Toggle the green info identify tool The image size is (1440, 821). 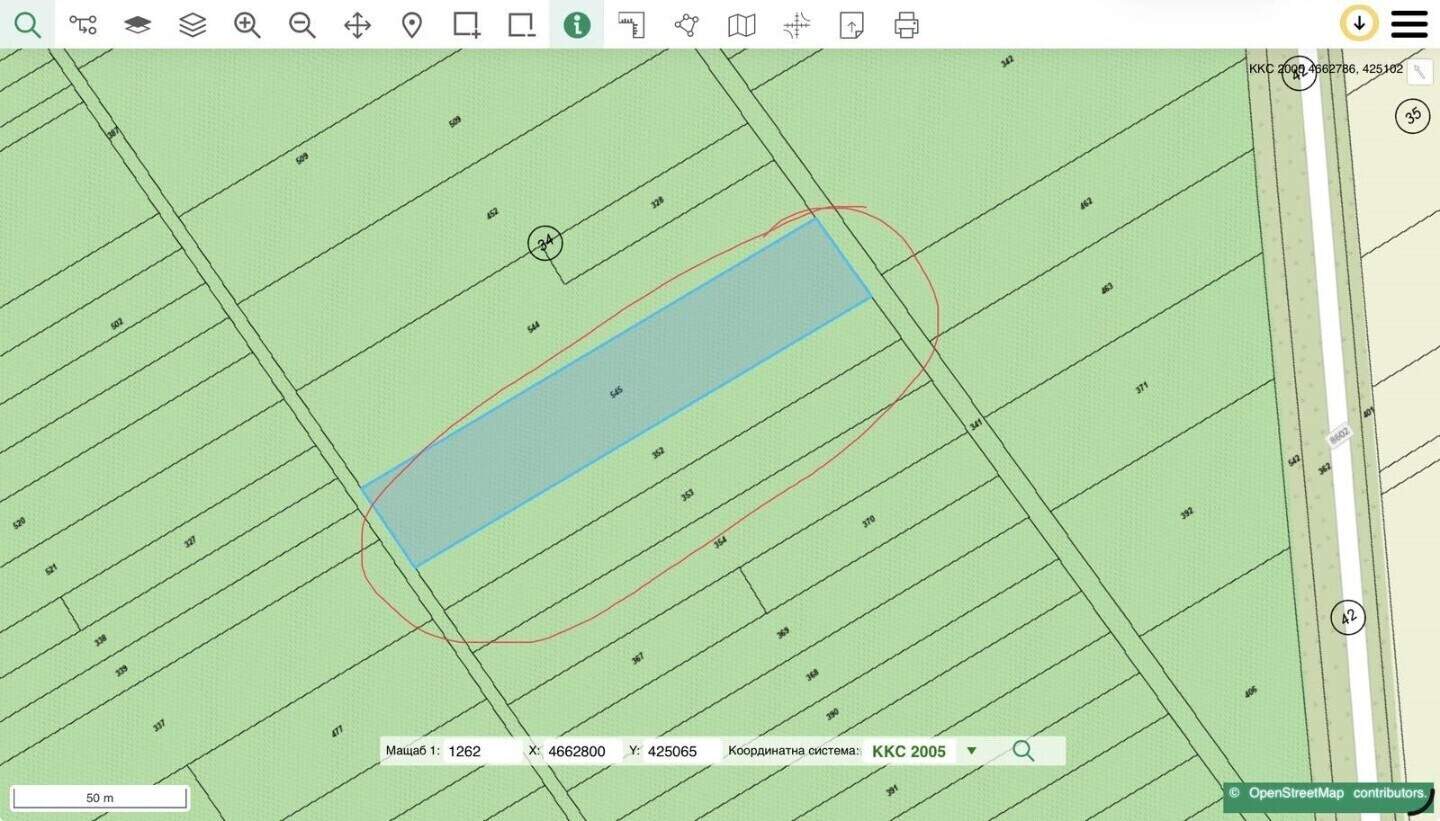577,25
